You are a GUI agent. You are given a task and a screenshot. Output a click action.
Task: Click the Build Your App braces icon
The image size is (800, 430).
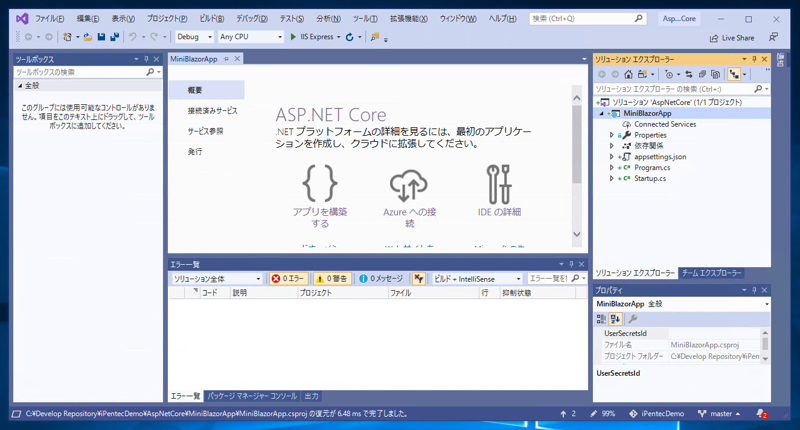coord(320,183)
